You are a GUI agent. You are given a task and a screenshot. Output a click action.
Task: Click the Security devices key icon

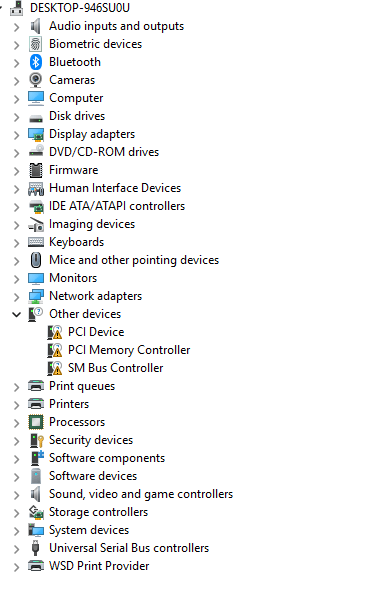[37, 440]
